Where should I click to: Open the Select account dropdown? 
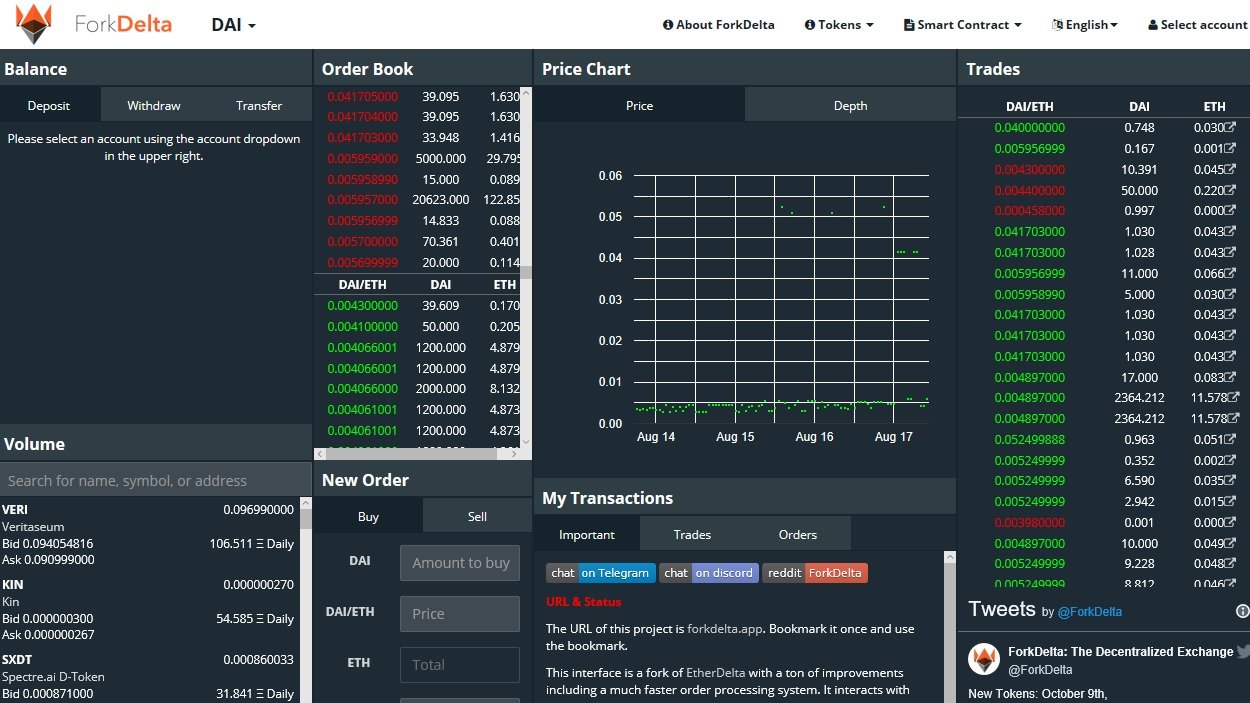[1198, 25]
